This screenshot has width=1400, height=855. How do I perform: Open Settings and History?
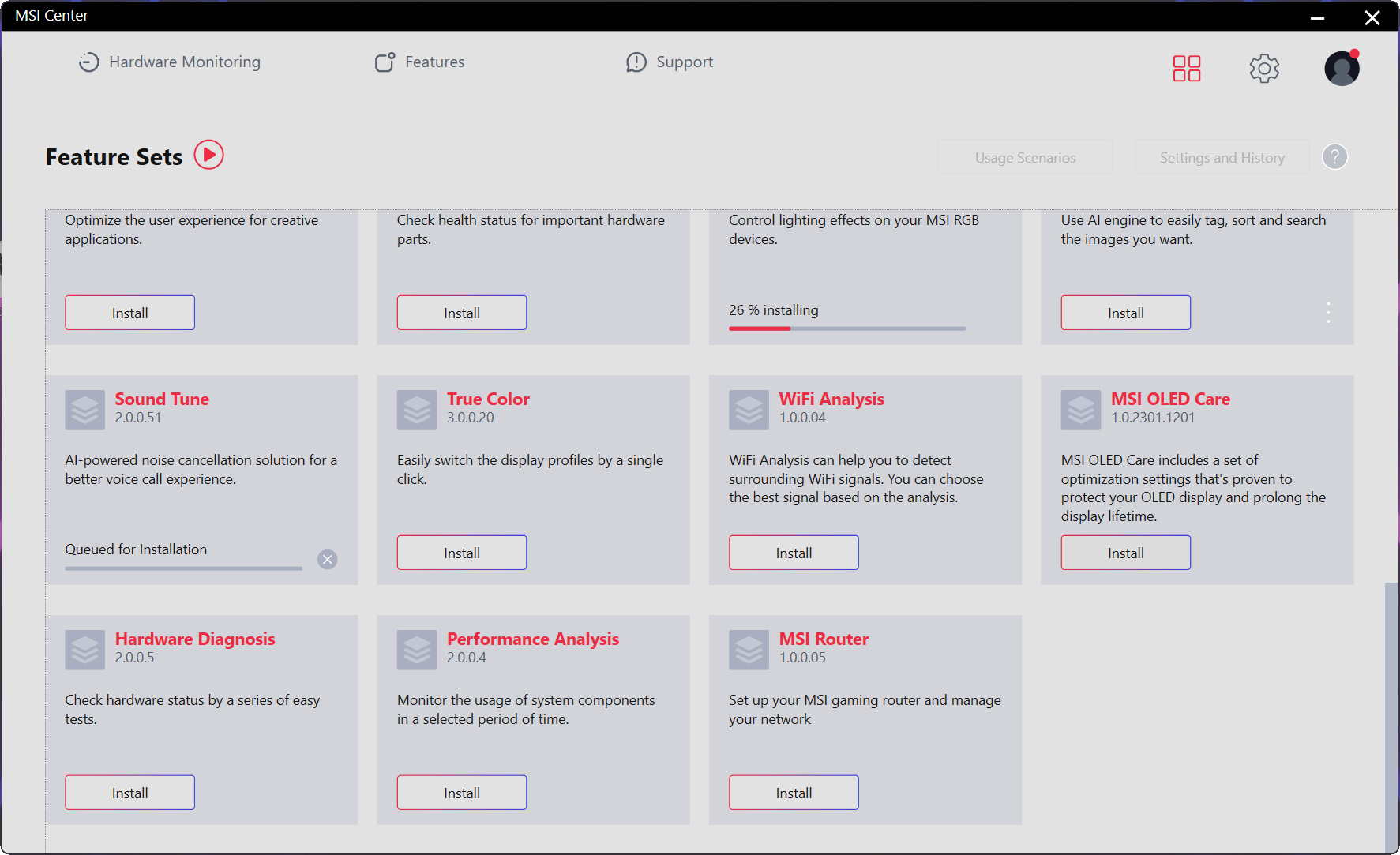point(1222,157)
